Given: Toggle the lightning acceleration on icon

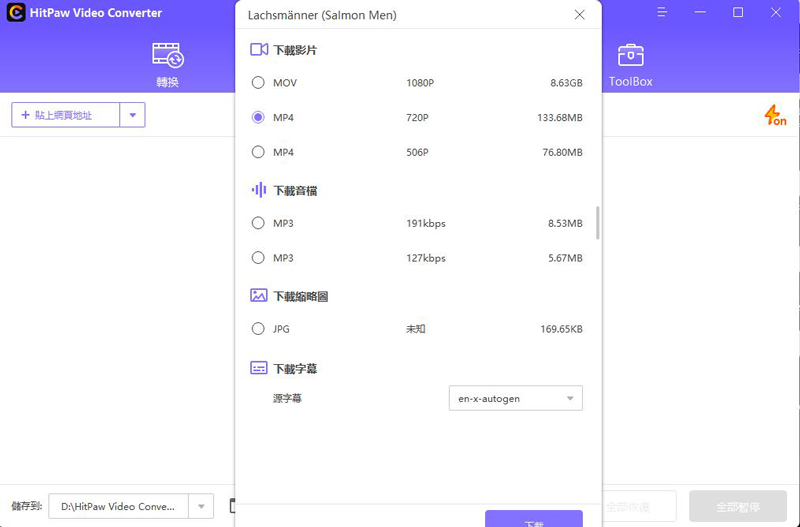Looking at the screenshot, I should (775, 115).
